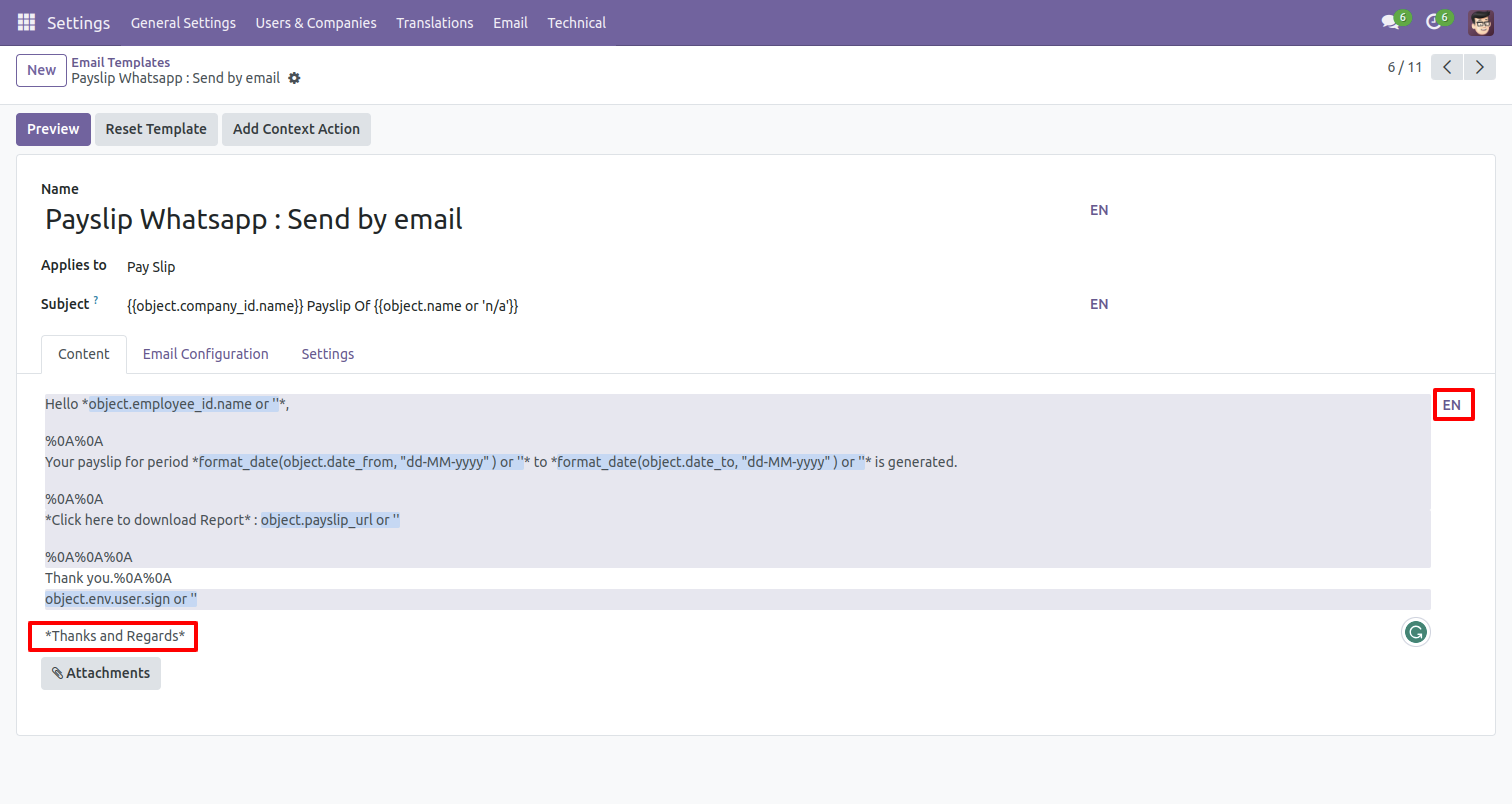
Task: Click Reset Template button
Action: click(156, 129)
